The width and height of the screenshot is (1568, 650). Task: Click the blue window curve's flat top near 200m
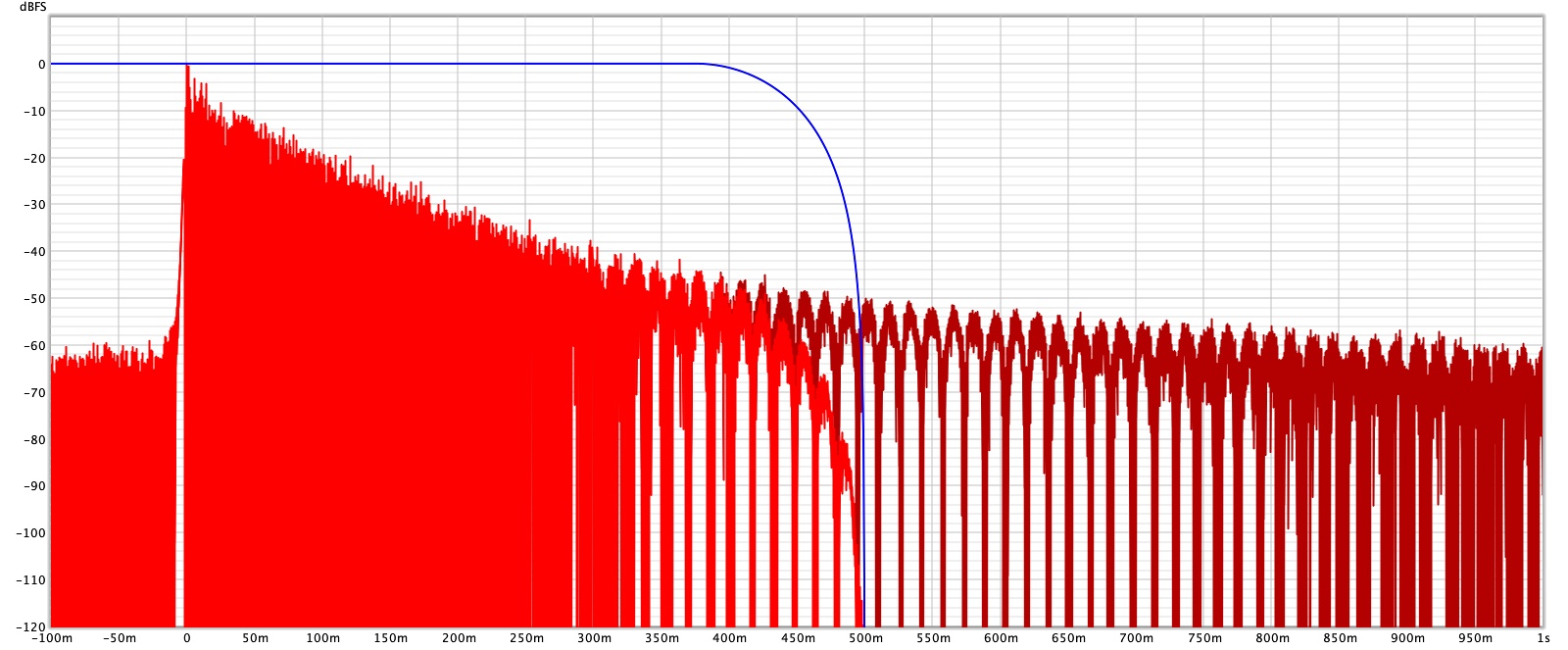[459, 64]
